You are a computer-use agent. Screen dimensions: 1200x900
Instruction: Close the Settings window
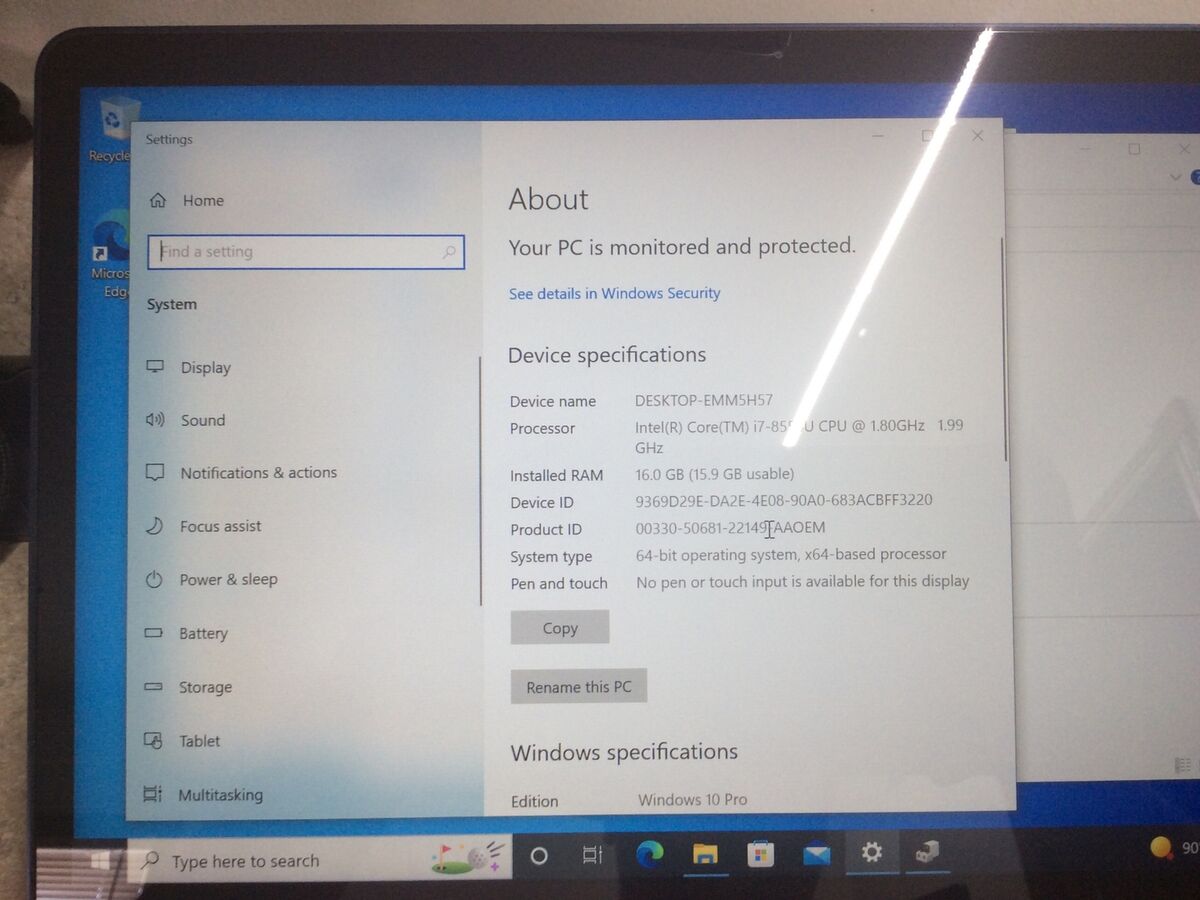978,135
